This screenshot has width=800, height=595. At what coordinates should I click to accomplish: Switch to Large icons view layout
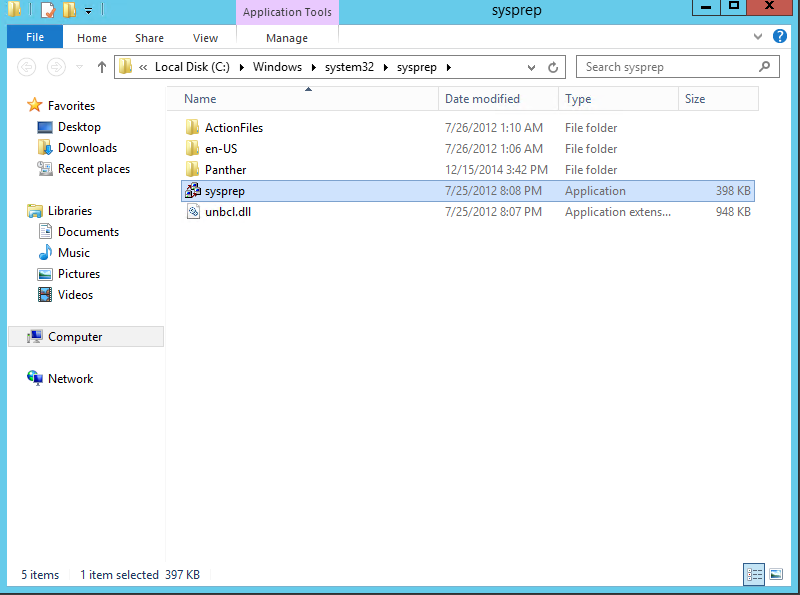[776, 575]
